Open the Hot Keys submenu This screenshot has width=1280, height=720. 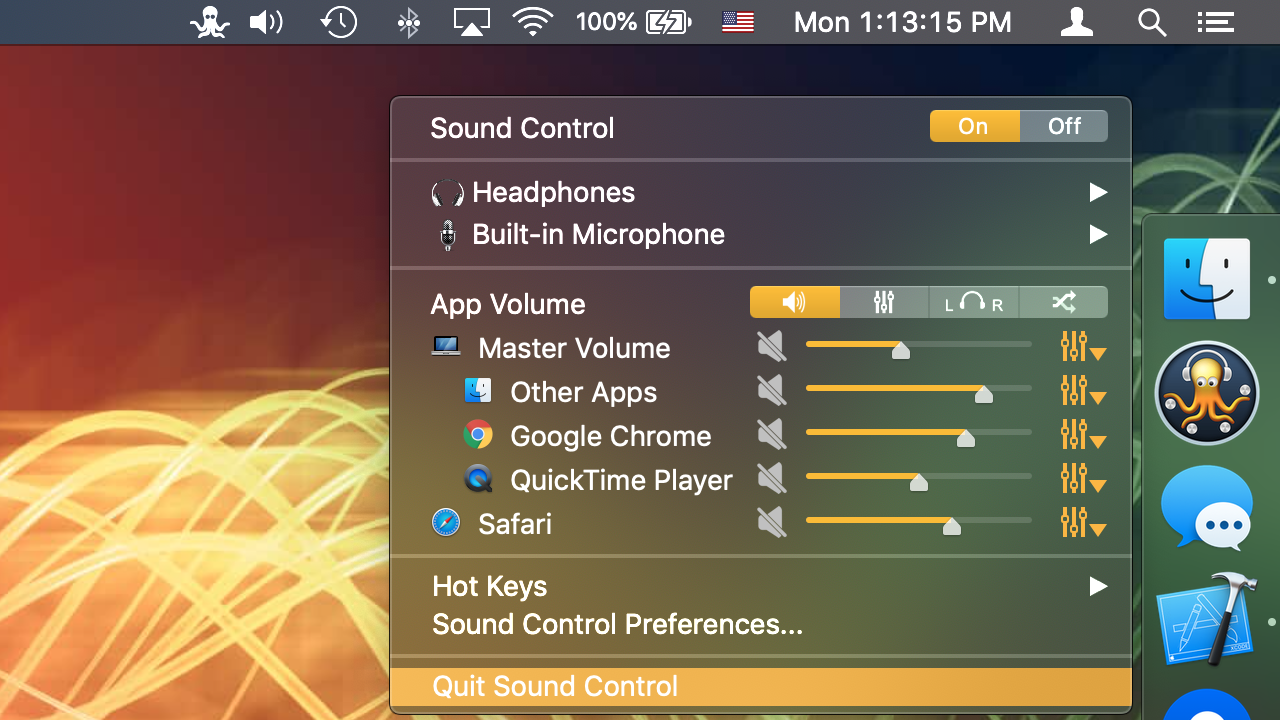click(1098, 586)
